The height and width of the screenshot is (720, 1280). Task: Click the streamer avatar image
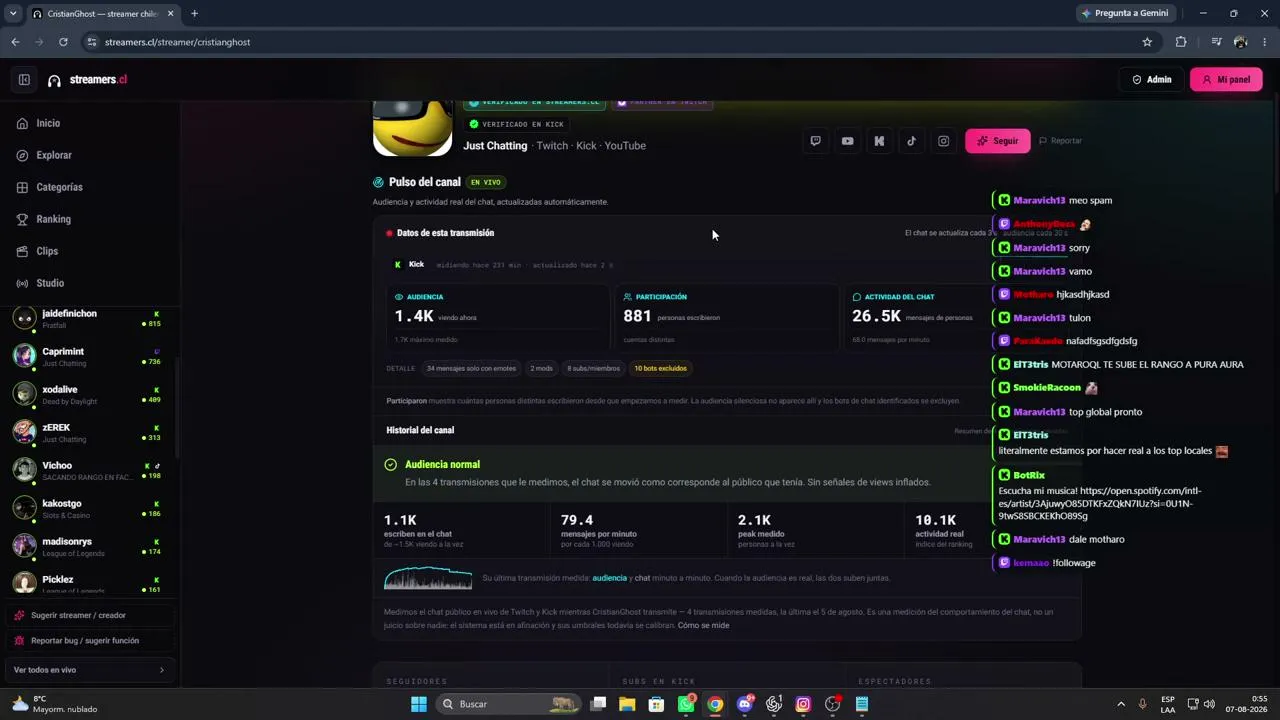[x=413, y=128]
